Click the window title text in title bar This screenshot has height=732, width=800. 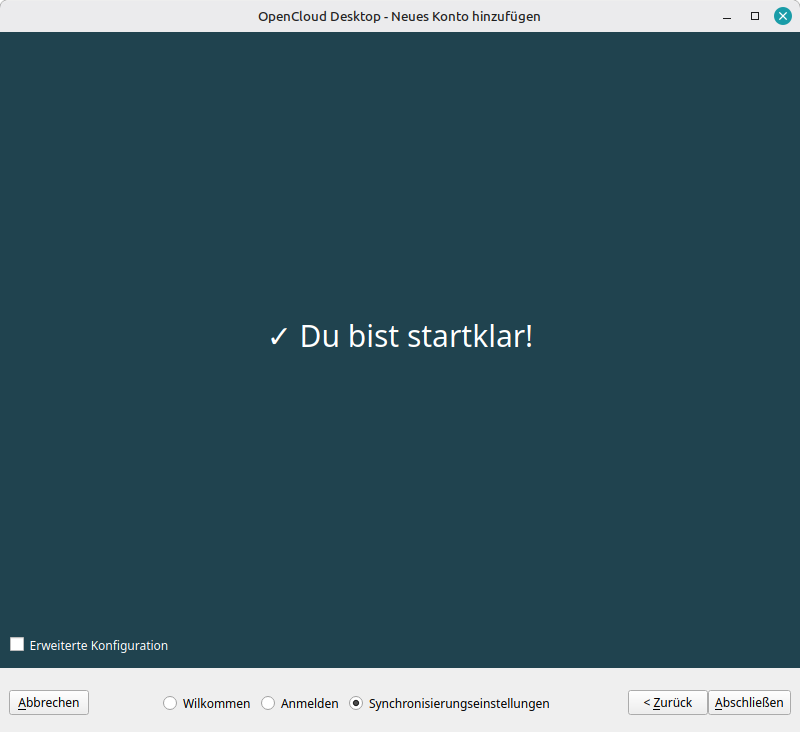399,16
